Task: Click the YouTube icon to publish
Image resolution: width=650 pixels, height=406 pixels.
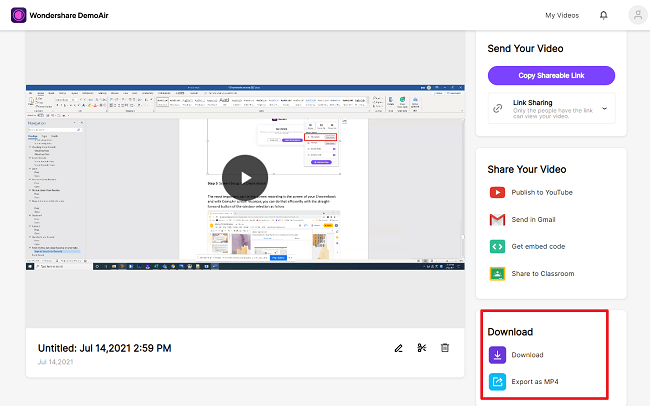Action: click(x=497, y=192)
